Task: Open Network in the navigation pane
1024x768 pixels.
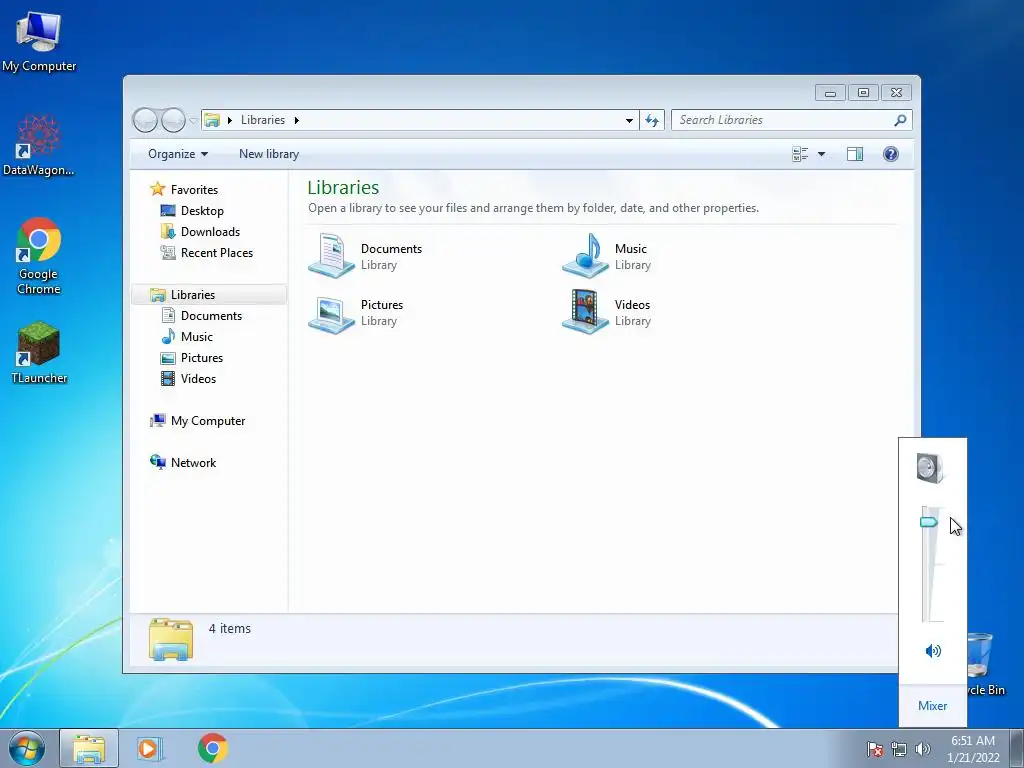Action: pyautogui.click(x=183, y=462)
